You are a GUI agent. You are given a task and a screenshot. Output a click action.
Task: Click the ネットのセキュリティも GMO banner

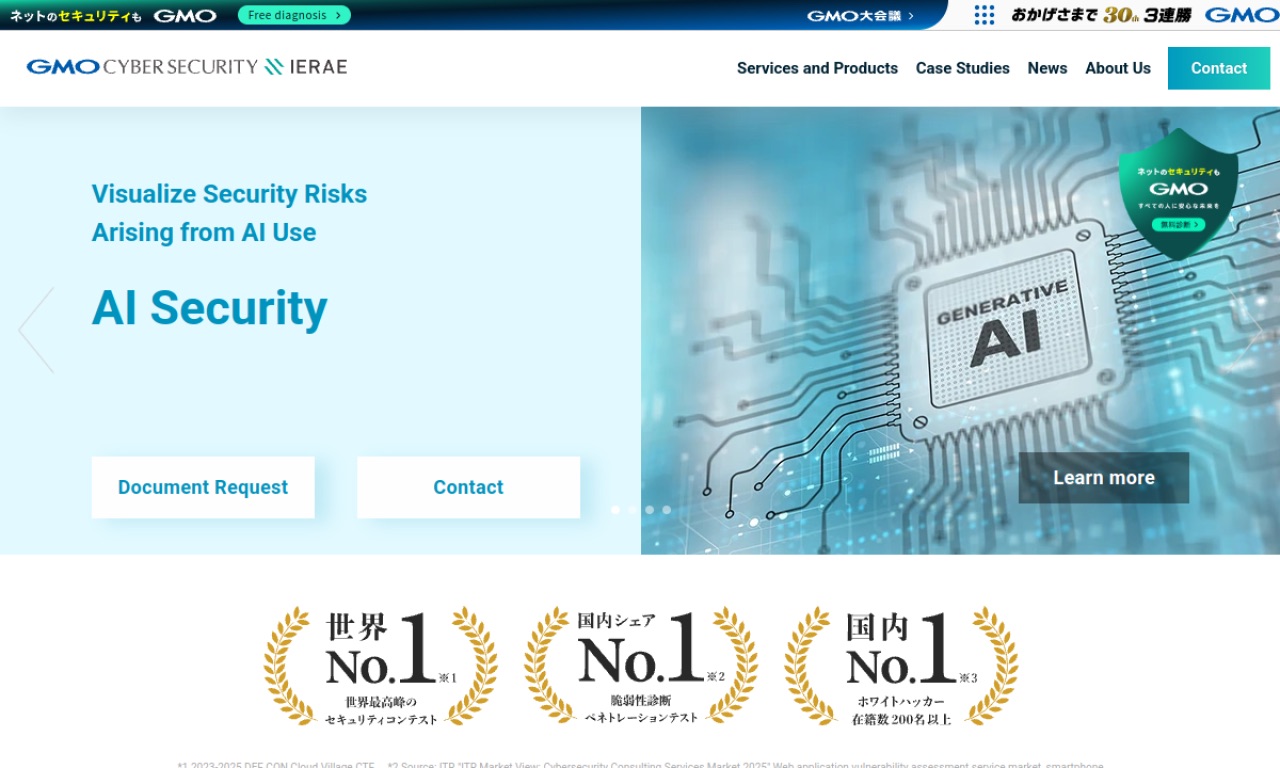pyautogui.click(x=113, y=15)
